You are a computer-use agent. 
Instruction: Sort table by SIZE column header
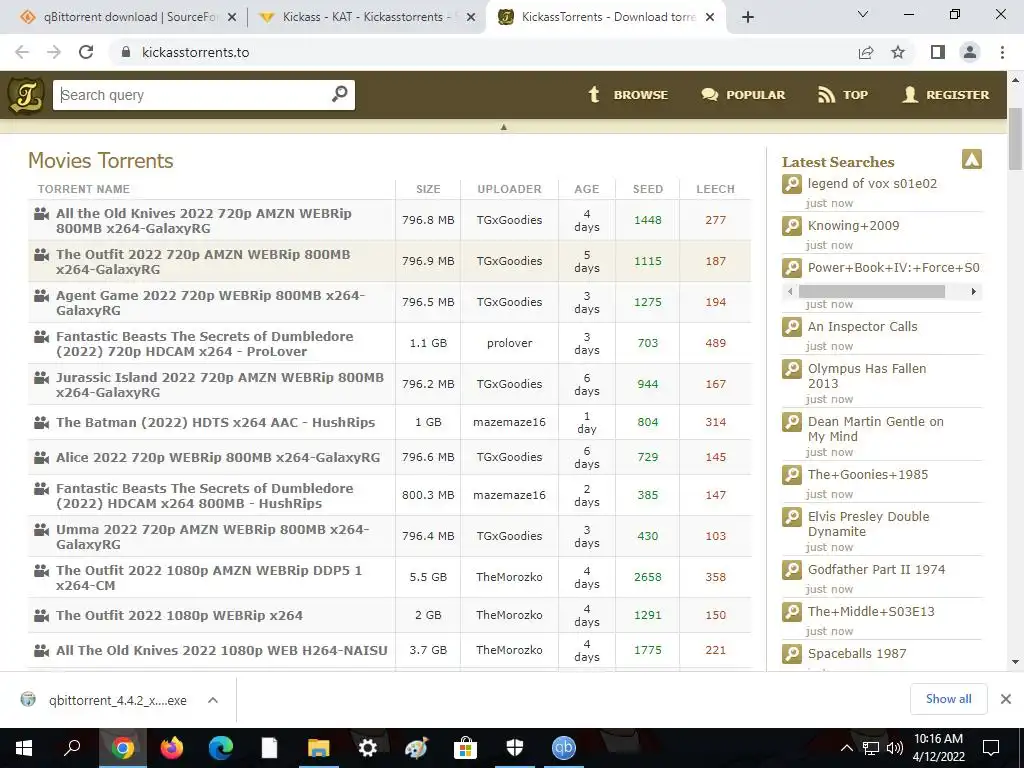[428, 189]
